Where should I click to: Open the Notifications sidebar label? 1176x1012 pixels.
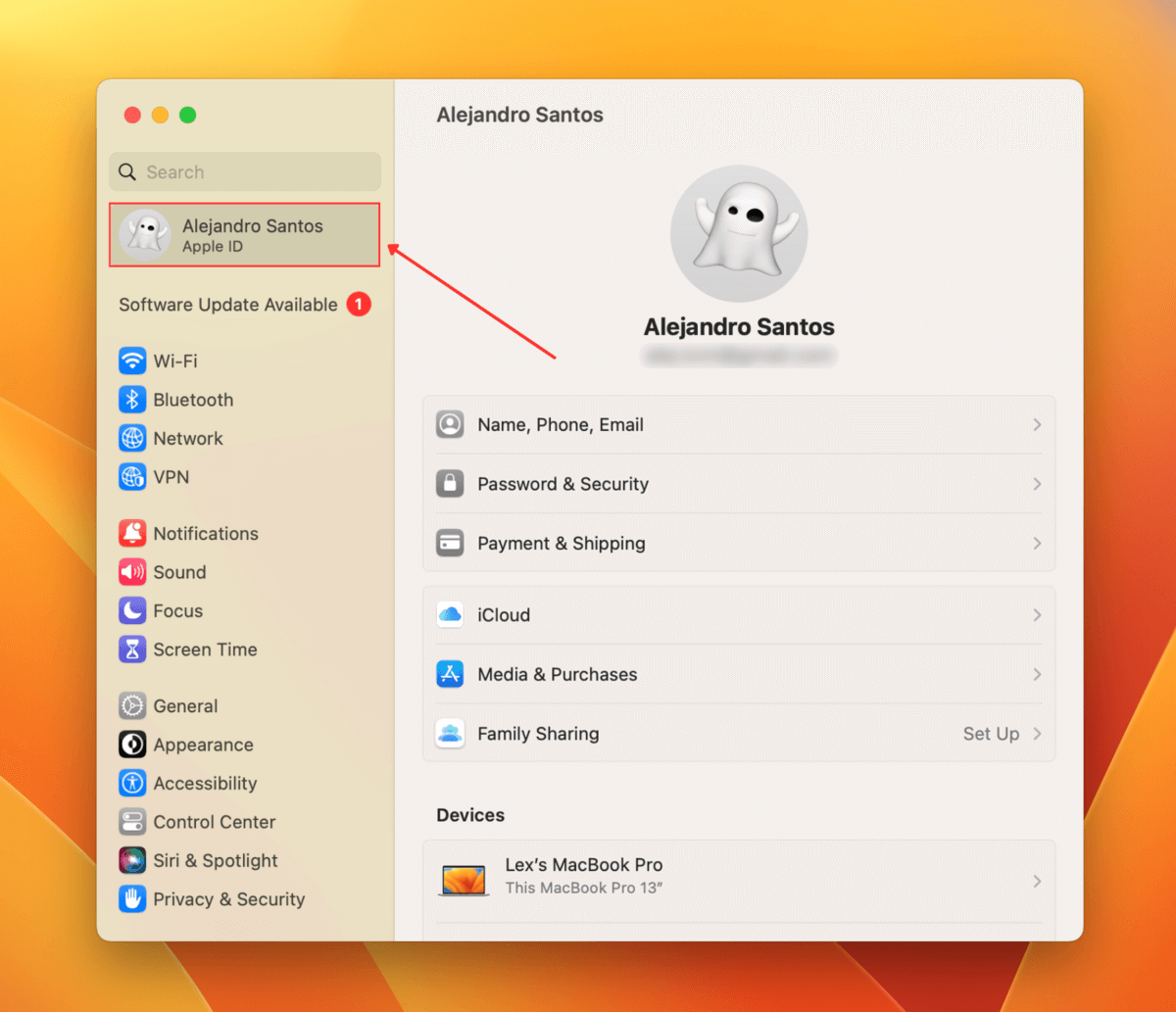pyautogui.click(x=206, y=533)
